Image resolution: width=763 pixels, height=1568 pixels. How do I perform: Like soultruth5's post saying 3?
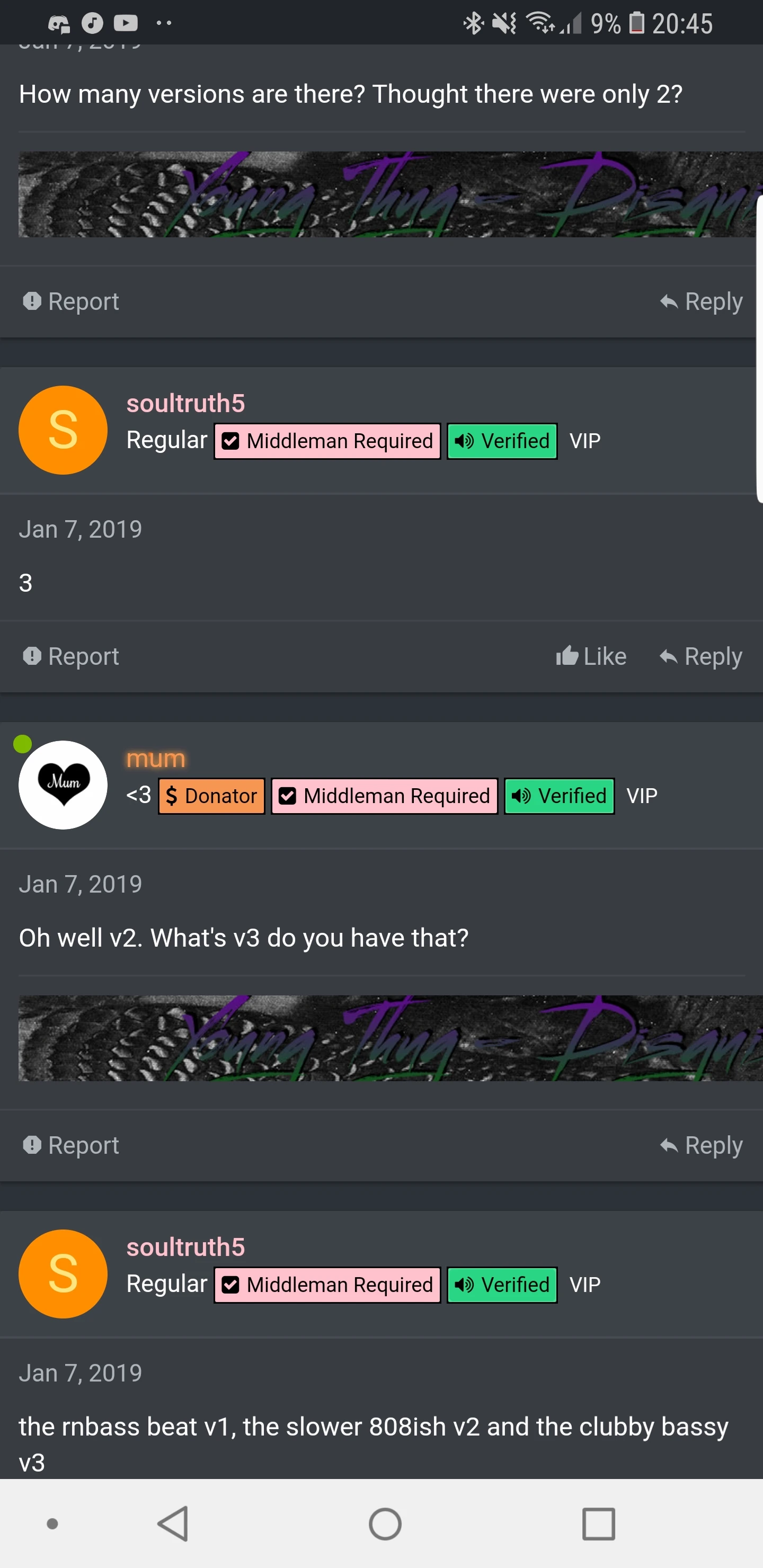coord(591,656)
